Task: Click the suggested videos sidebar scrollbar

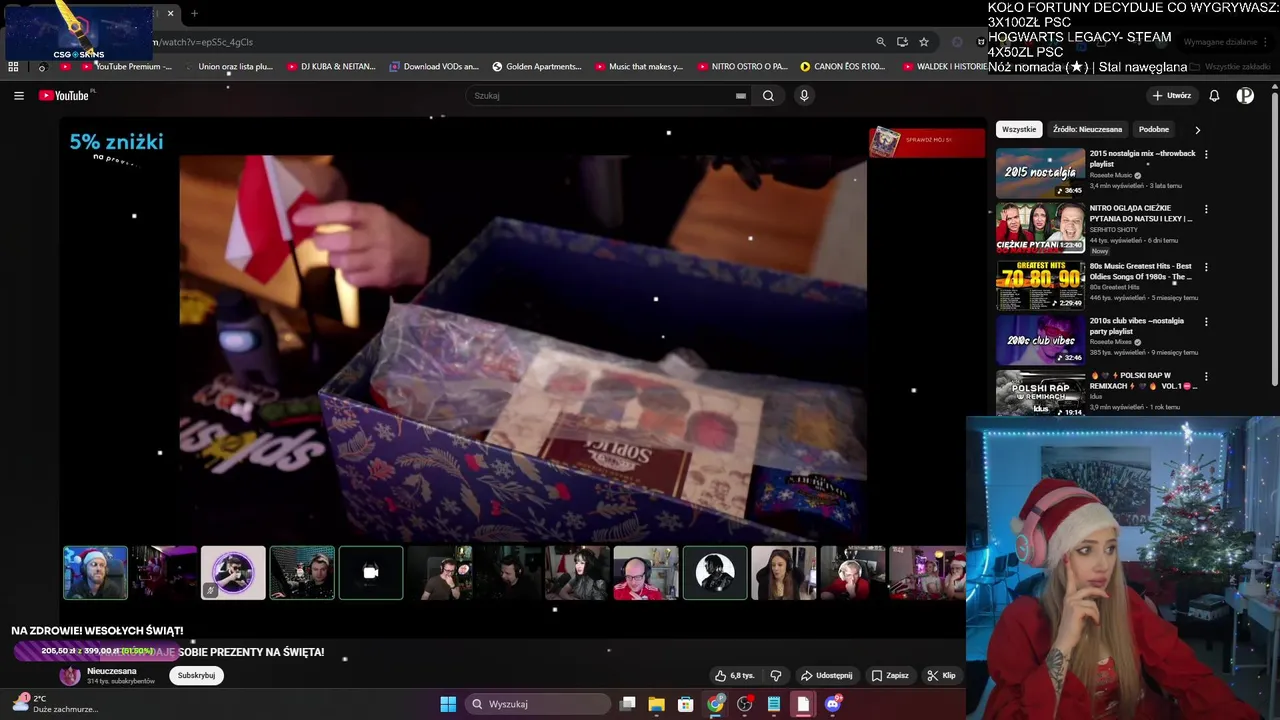Action: coord(1275,240)
